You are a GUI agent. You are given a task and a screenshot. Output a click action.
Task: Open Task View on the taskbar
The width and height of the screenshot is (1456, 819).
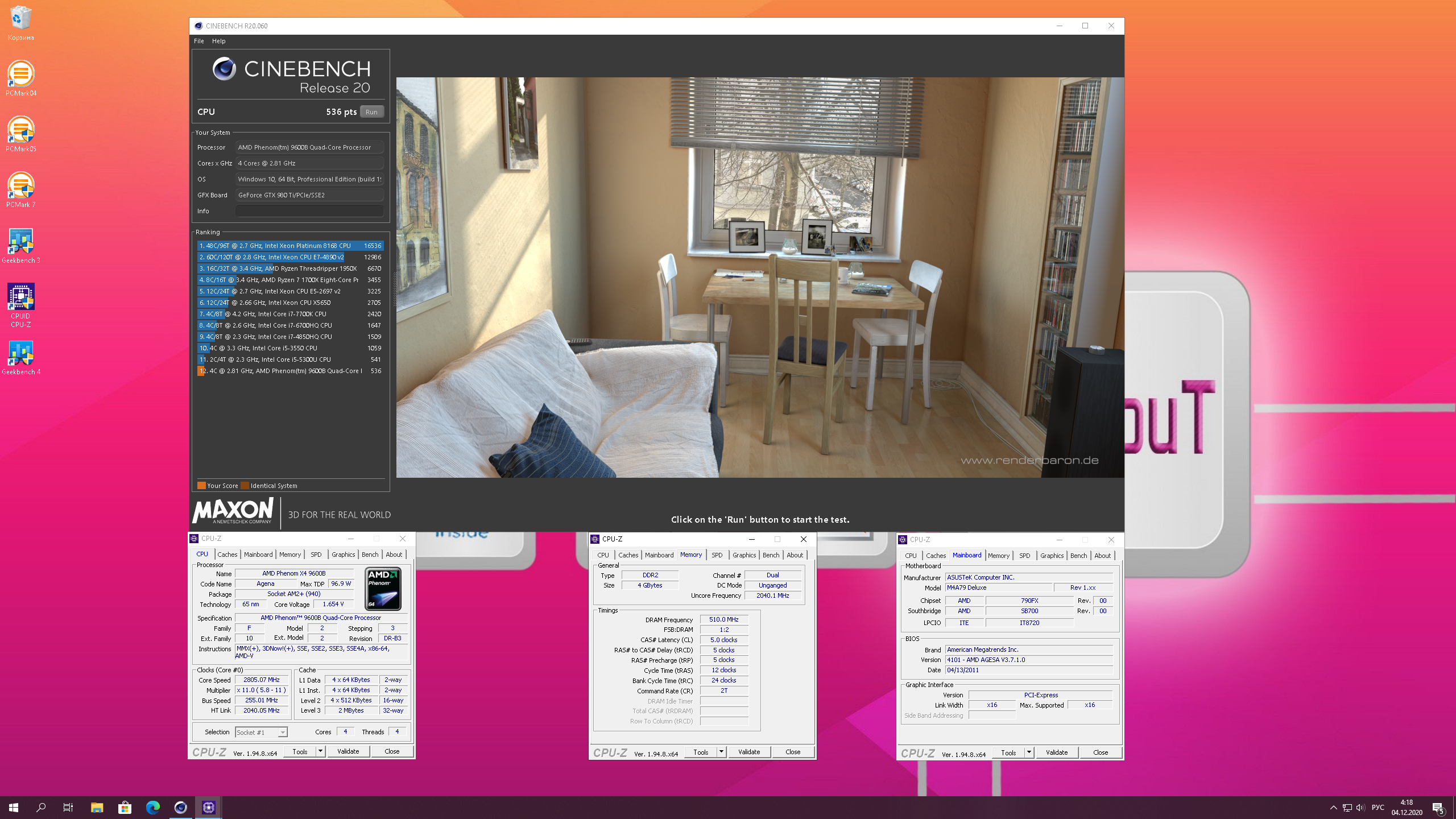[68, 807]
